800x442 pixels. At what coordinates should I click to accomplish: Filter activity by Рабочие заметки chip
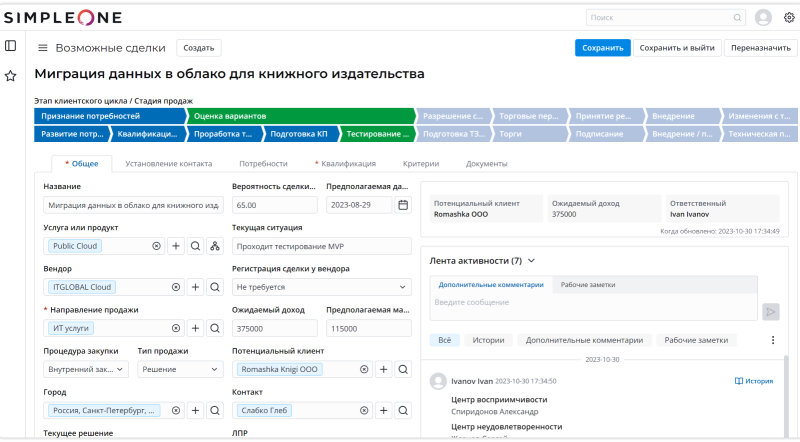696,340
